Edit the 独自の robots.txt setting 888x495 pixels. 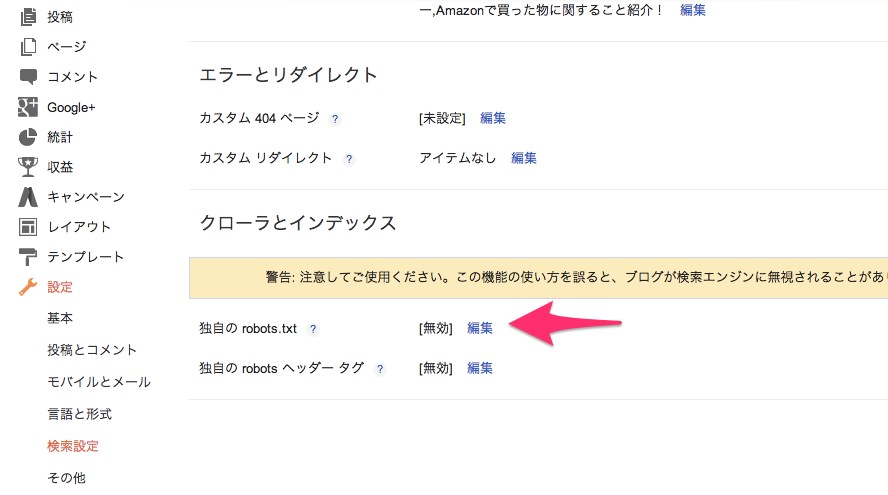[480, 328]
